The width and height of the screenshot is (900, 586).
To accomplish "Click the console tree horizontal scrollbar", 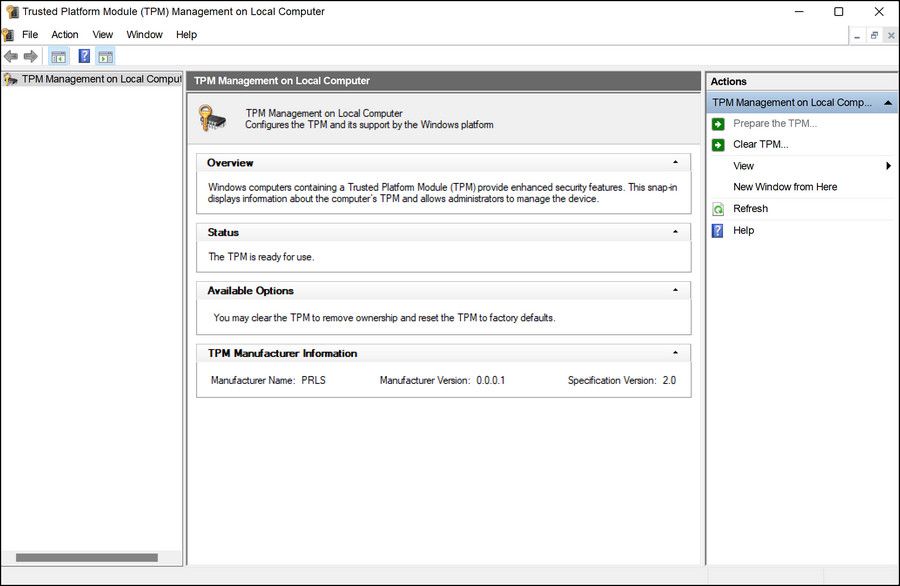I will [x=86, y=558].
